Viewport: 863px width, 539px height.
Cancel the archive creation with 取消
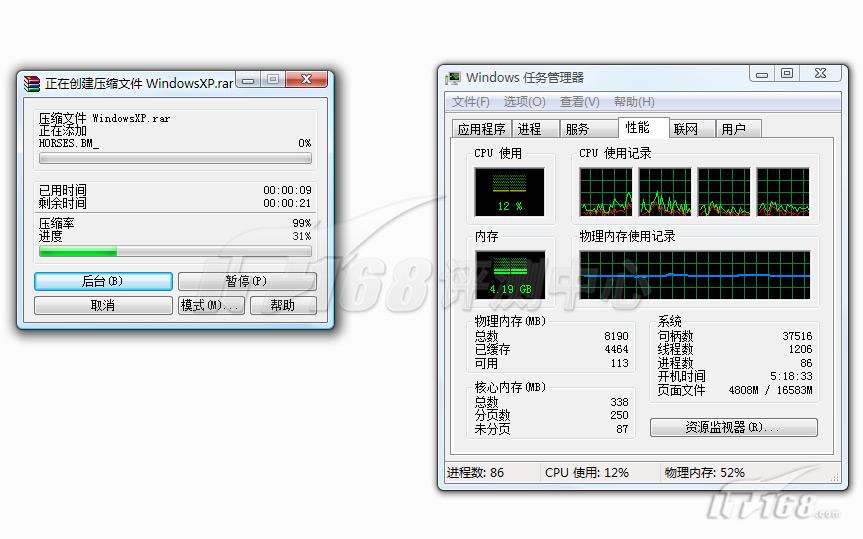coord(103,306)
